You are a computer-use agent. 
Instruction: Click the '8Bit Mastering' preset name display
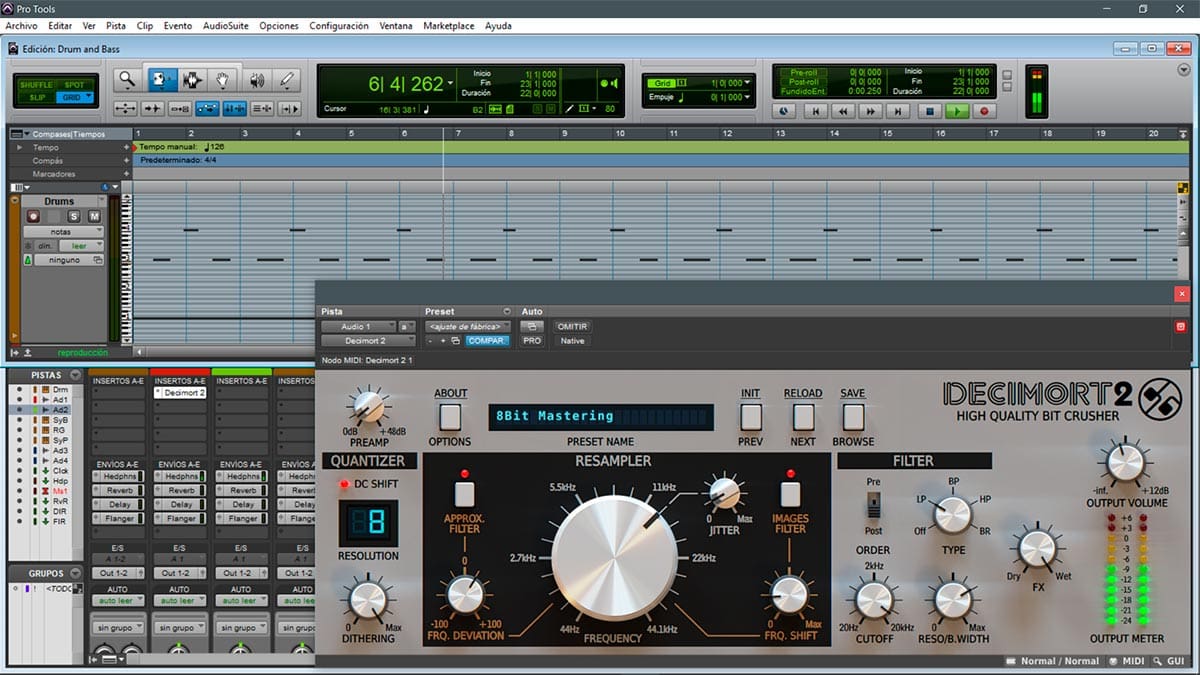601,416
